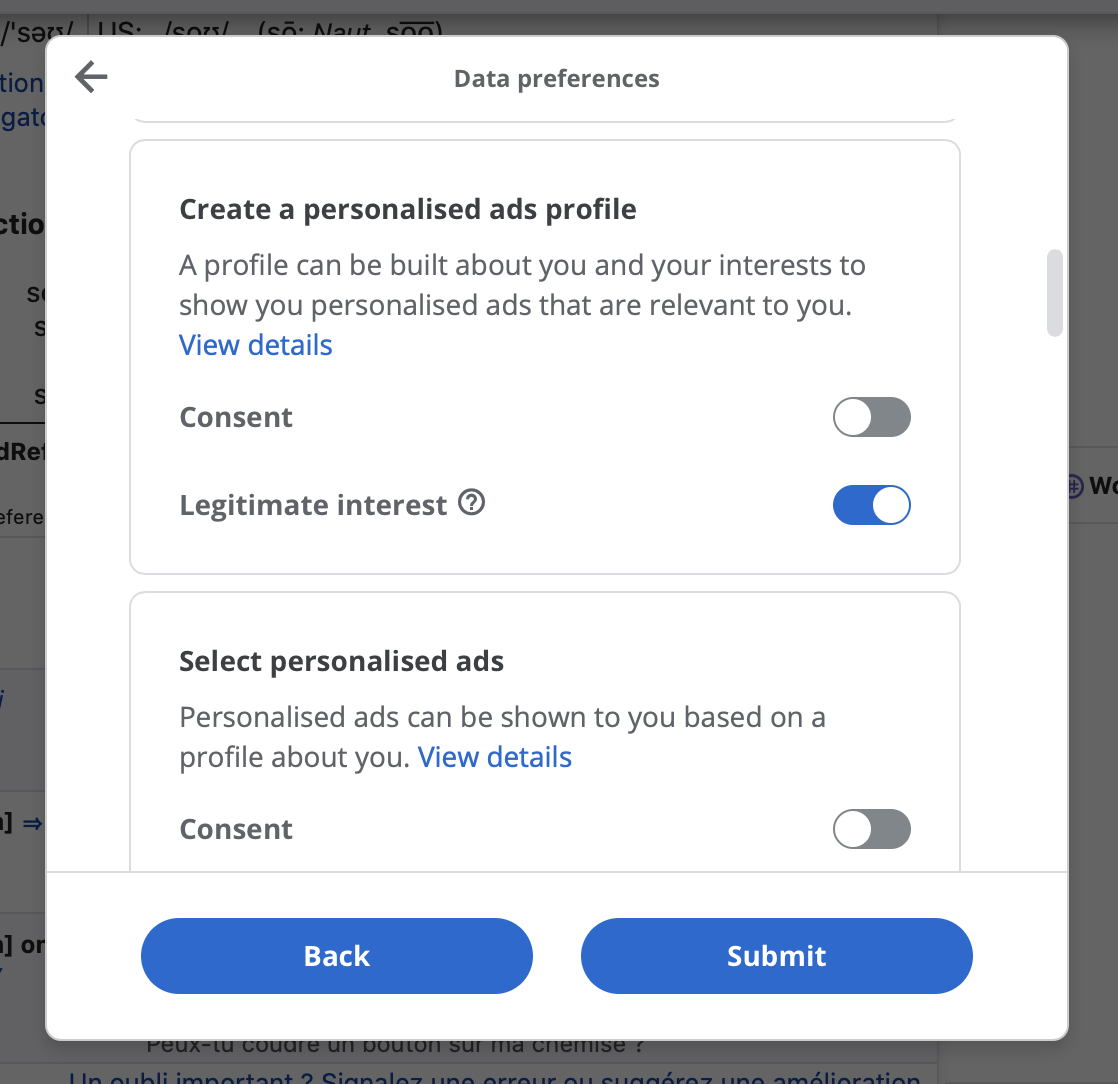1118x1084 pixels.
Task: Turn on Consent under Select personalised ads
Action: (x=871, y=829)
